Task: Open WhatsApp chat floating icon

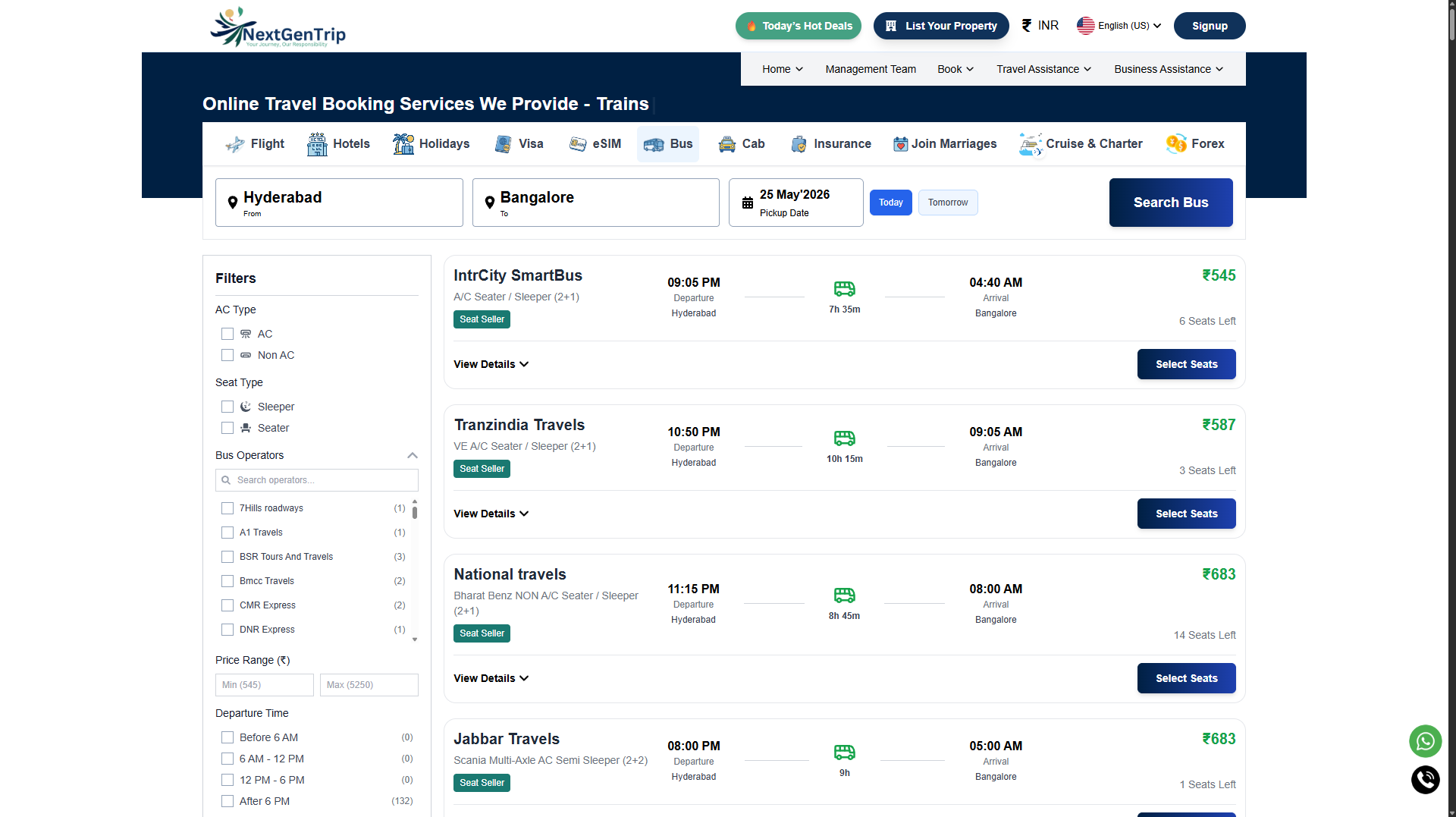Action: 1425,741
